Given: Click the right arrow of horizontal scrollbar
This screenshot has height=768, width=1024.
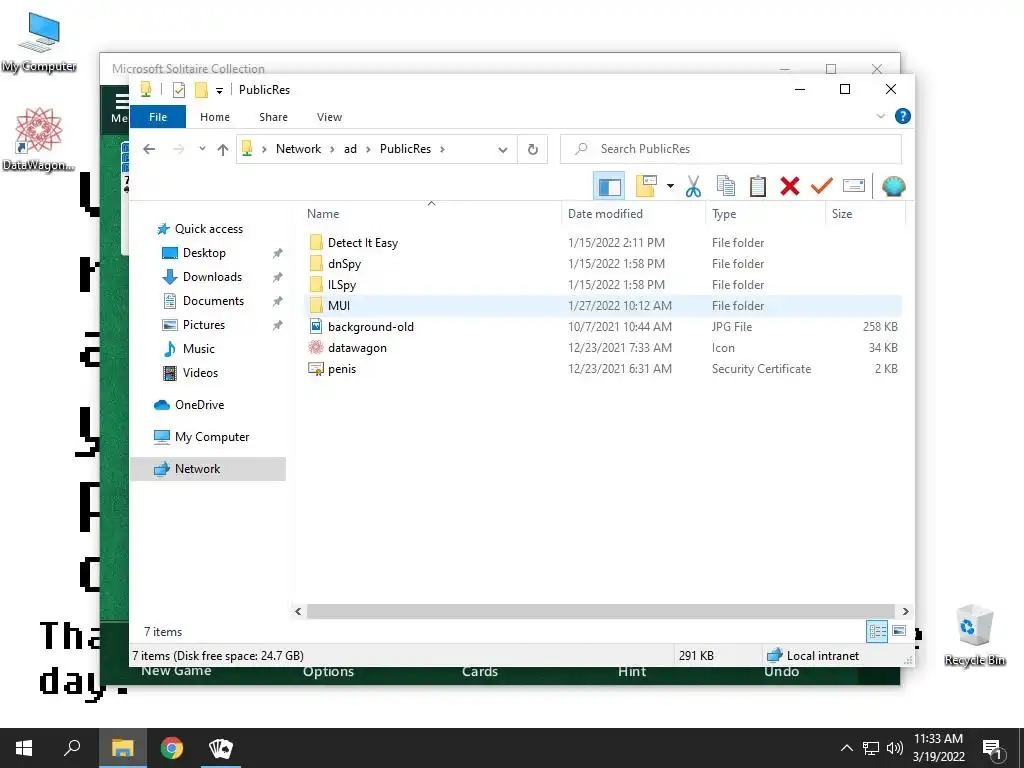Looking at the screenshot, I should click(905, 611).
